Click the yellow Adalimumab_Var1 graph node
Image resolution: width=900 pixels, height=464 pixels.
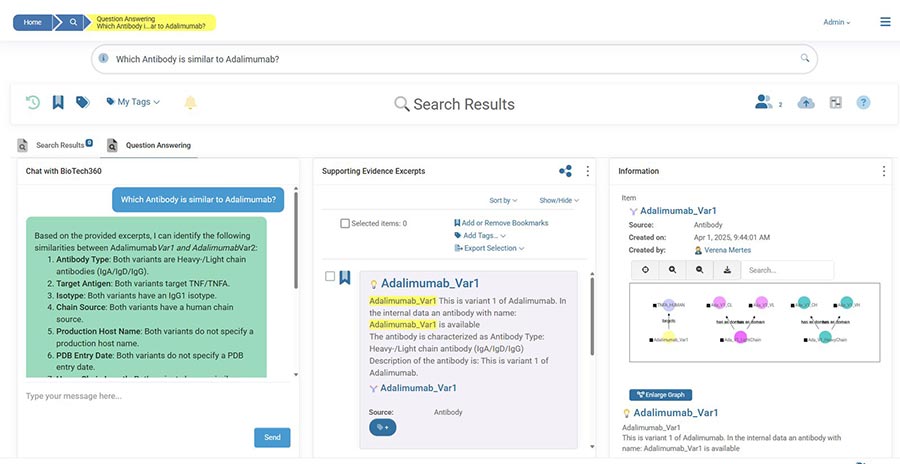click(x=669, y=338)
